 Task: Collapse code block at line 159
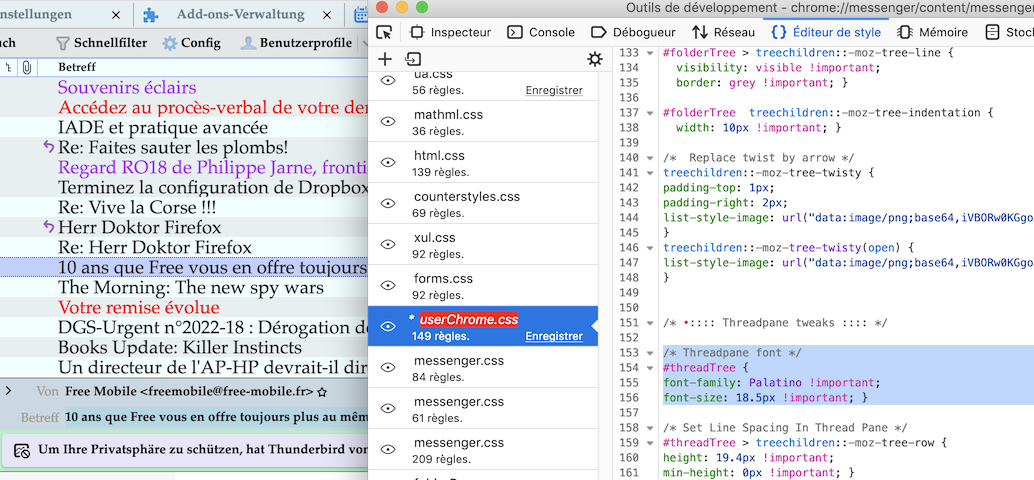tap(652, 443)
